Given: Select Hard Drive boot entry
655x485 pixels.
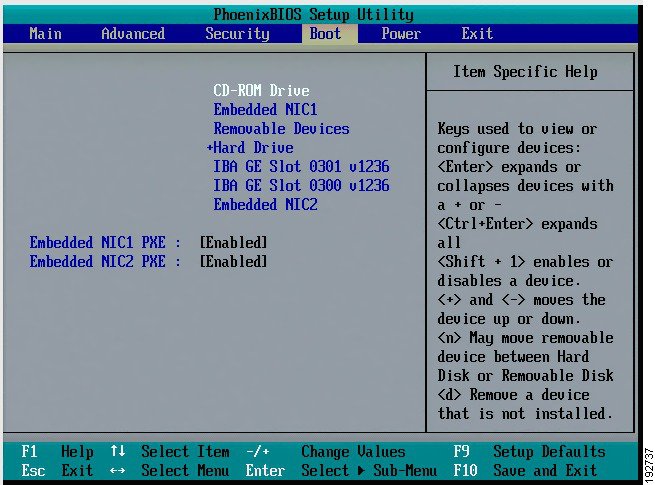Looking at the screenshot, I should coord(253,148).
